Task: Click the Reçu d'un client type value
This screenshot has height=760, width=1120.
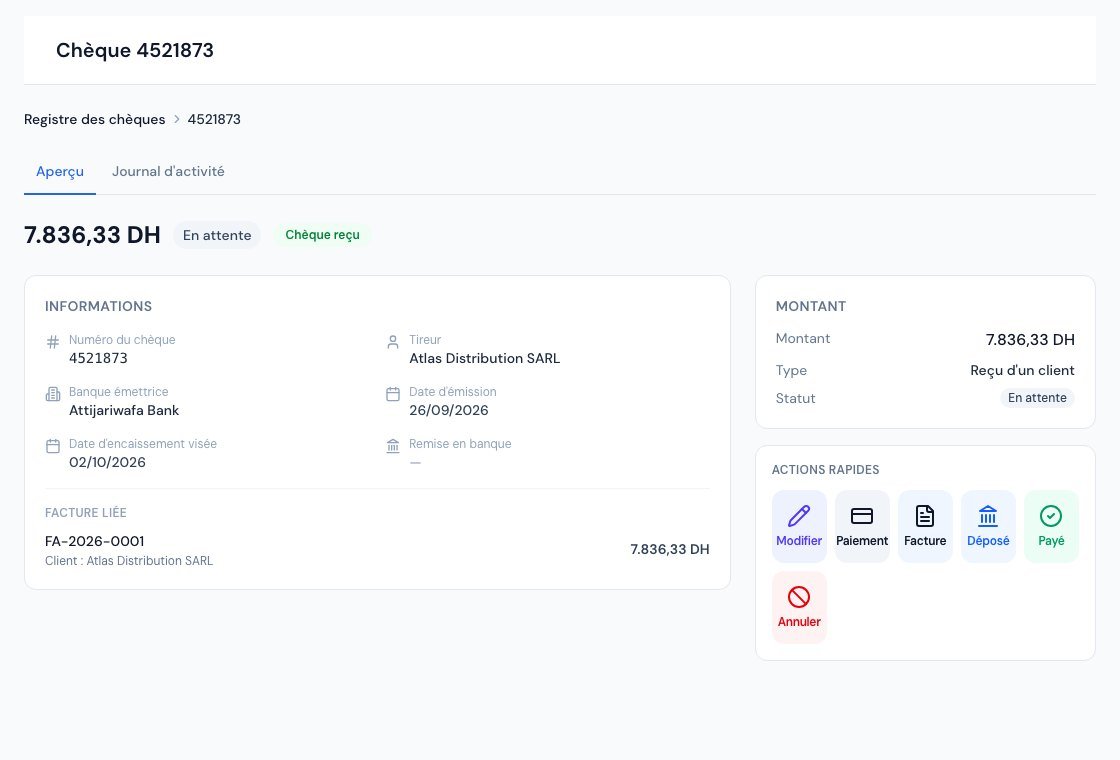Action: point(1022,371)
